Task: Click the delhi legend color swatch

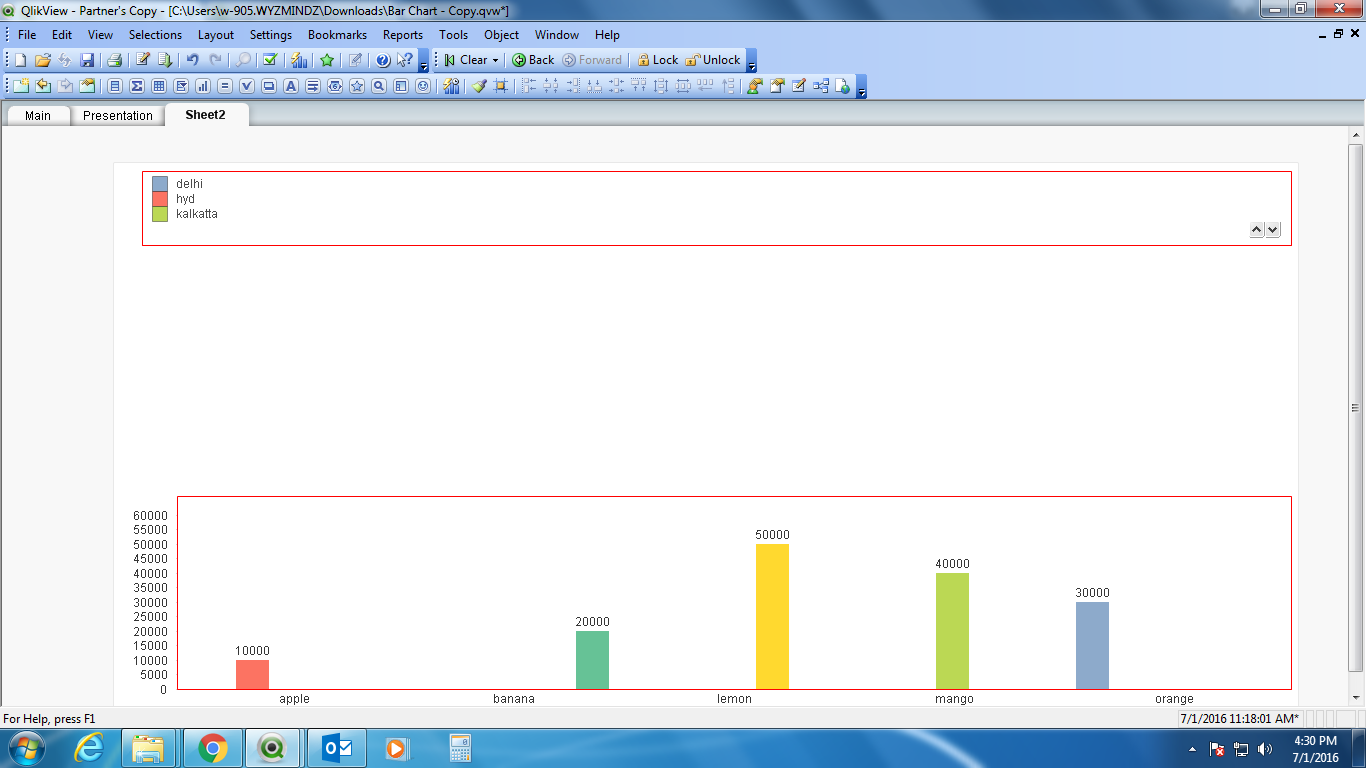Action: pos(160,184)
